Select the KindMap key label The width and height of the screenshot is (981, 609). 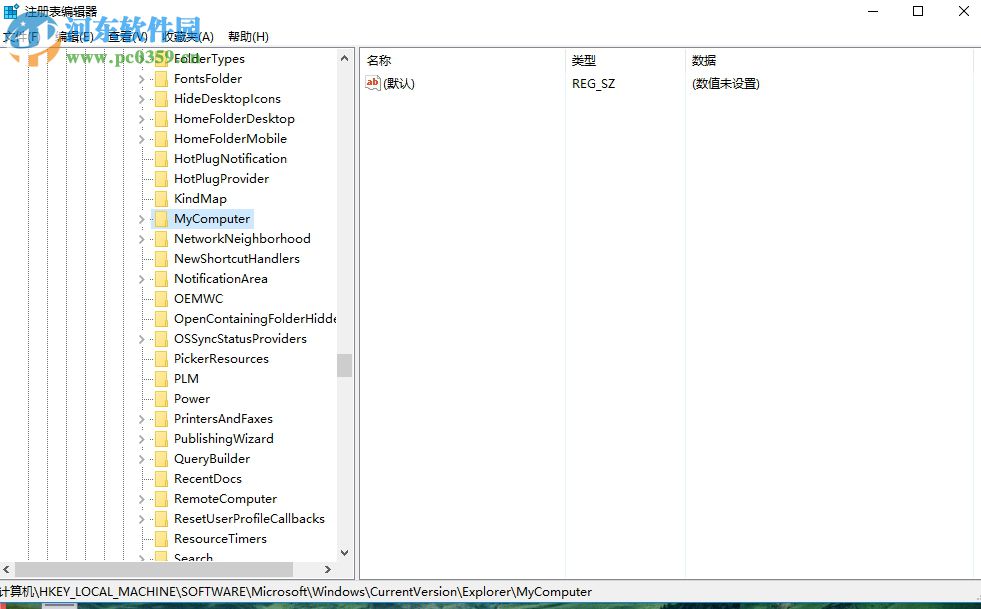click(x=200, y=199)
